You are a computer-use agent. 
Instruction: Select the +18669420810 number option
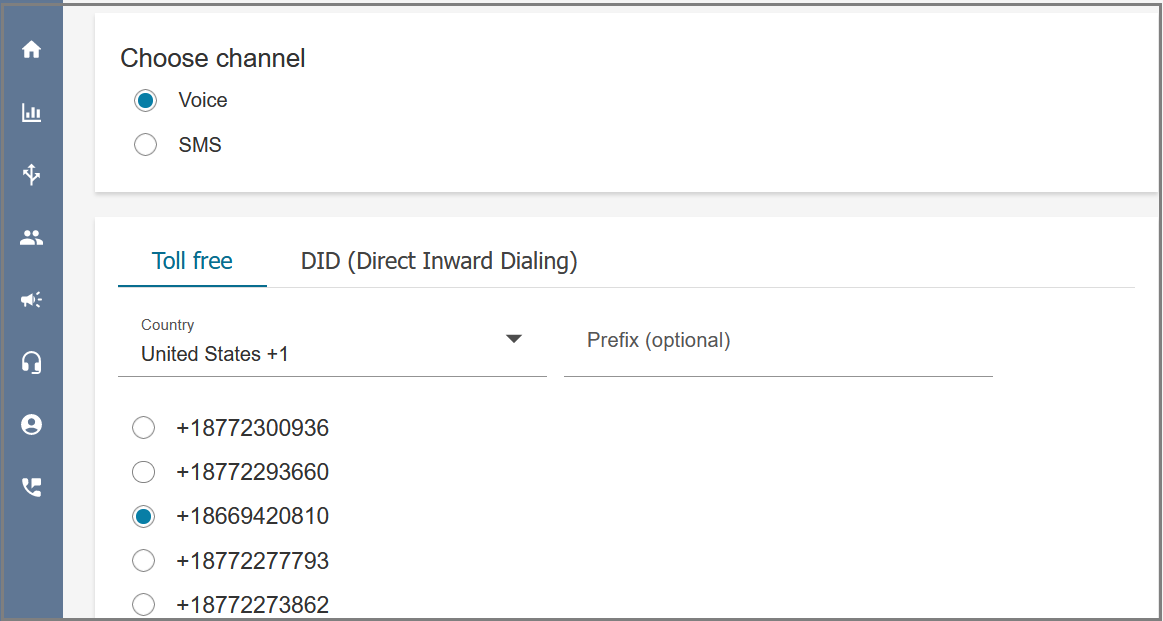click(143, 516)
